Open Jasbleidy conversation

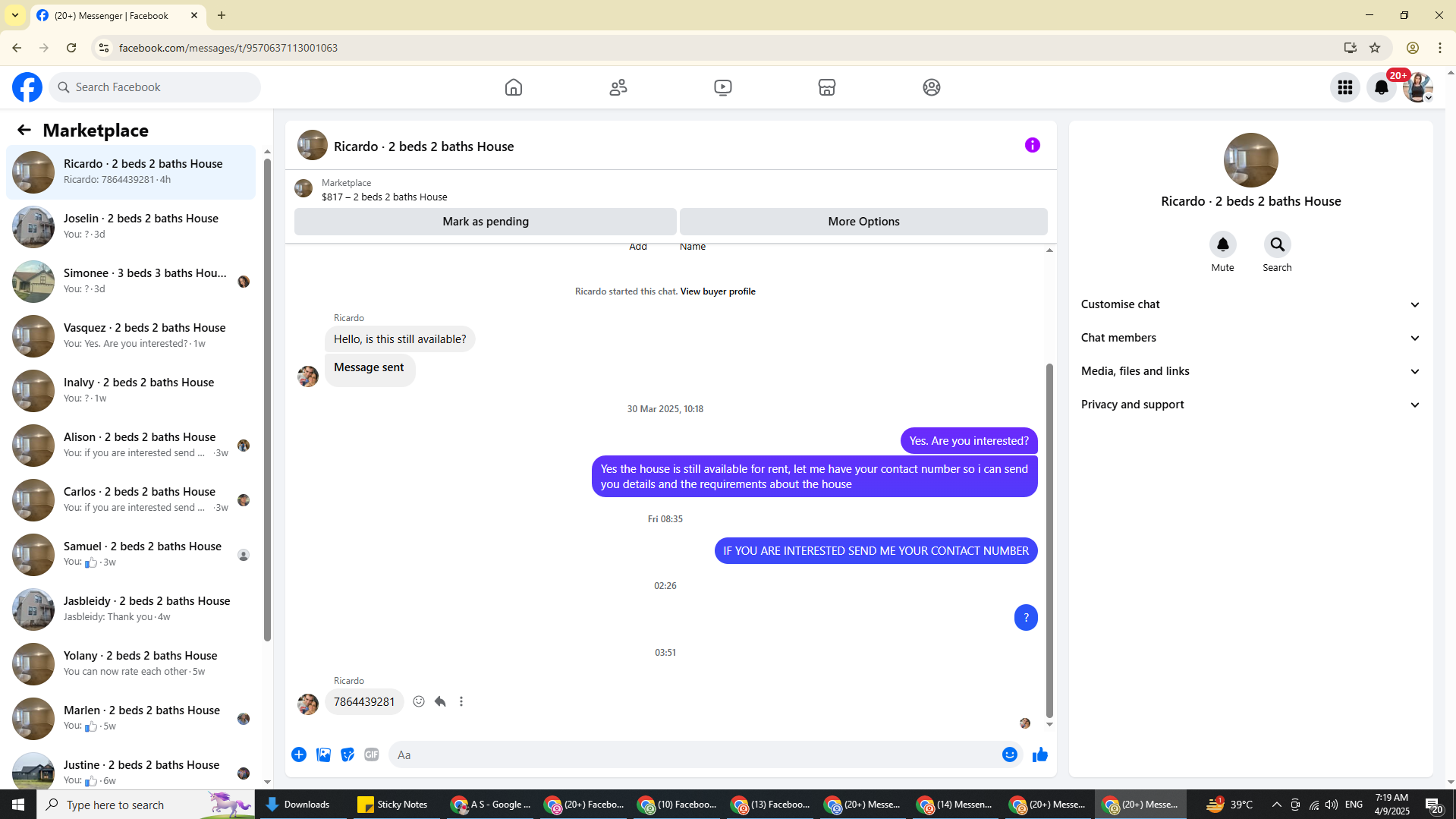tap(131, 609)
